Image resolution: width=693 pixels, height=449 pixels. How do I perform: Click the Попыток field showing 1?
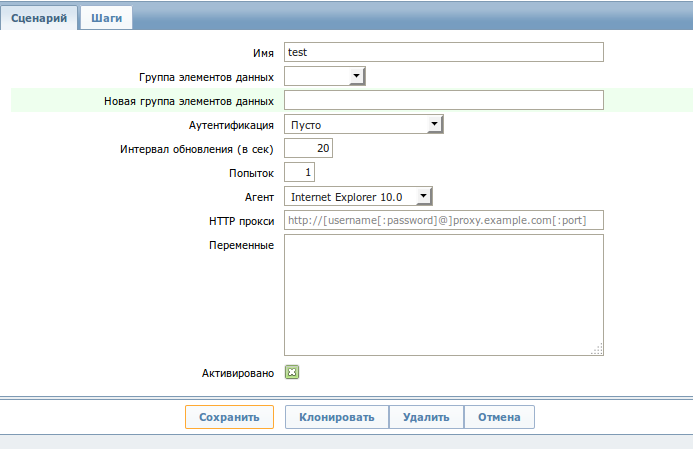[x=299, y=173]
